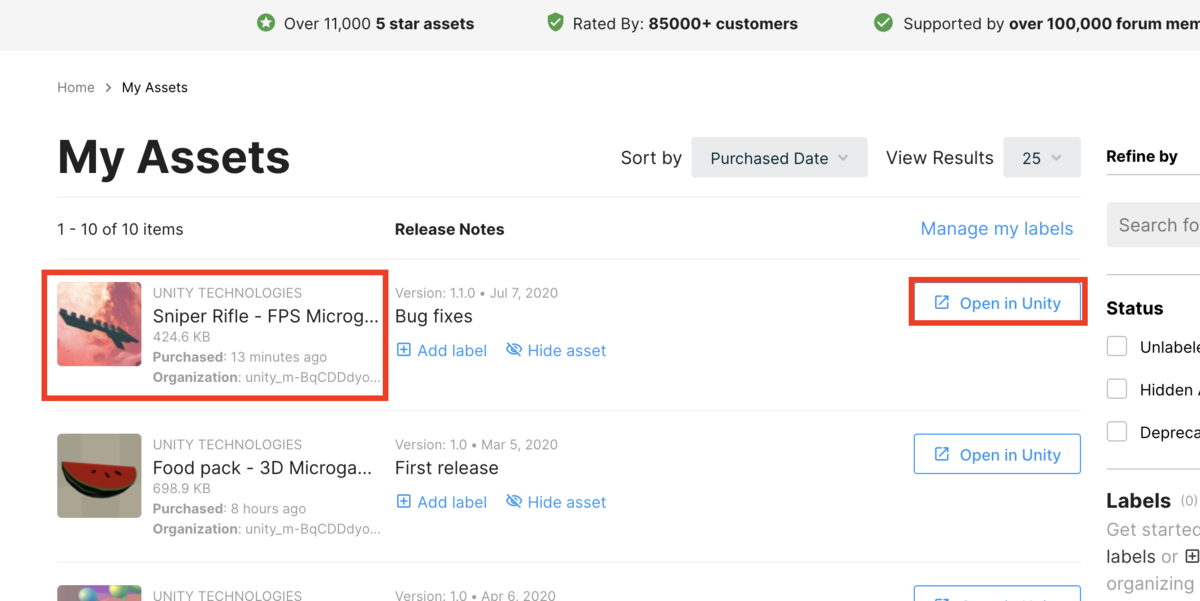Viewport: 1200px width, 601px height.
Task: Open the Purchased Date sort dropdown
Action: coord(779,158)
